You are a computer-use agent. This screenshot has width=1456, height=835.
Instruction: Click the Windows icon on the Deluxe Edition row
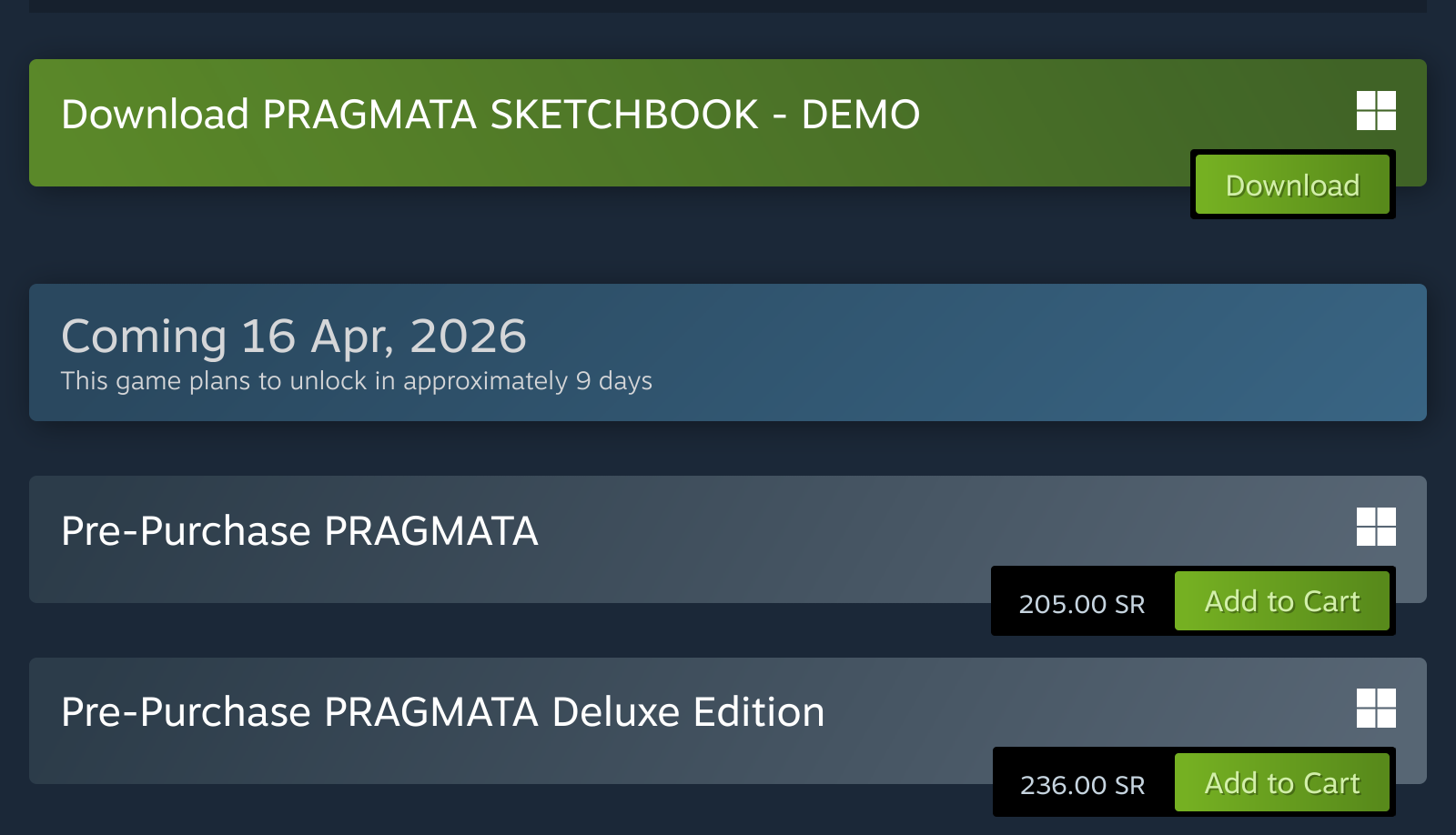pyautogui.click(x=1376, y=708)
